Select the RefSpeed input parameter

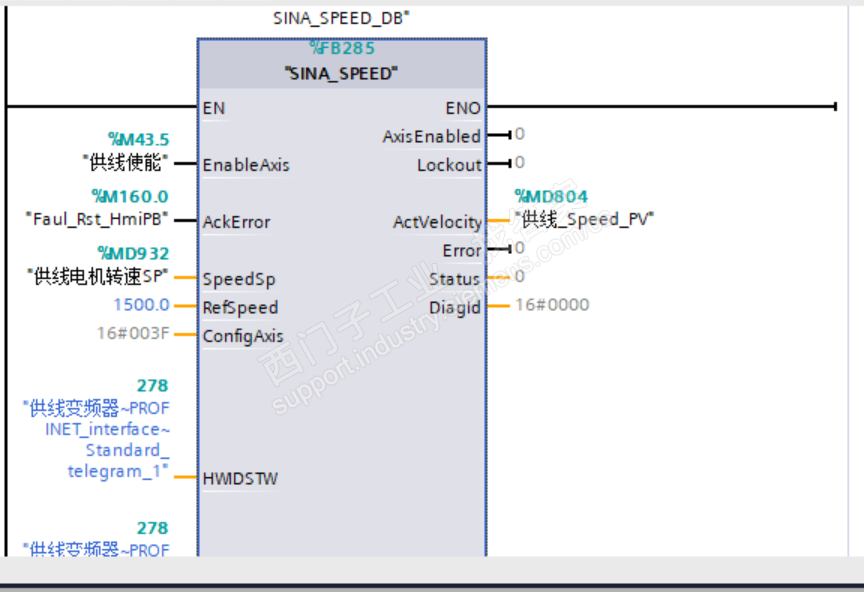coord(240,308)
